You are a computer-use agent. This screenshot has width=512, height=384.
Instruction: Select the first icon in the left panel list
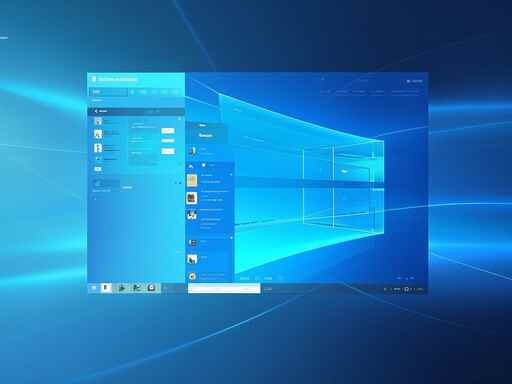(x=98, y=121)
